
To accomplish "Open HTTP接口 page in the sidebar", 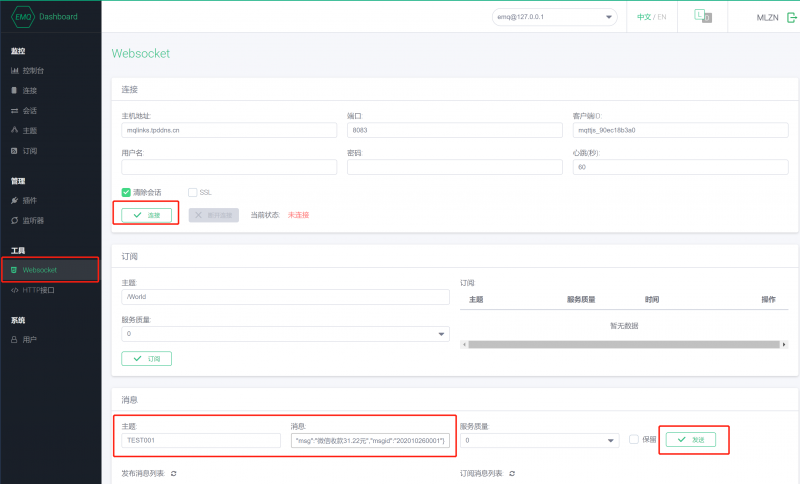I will click(x=37, y=290).
